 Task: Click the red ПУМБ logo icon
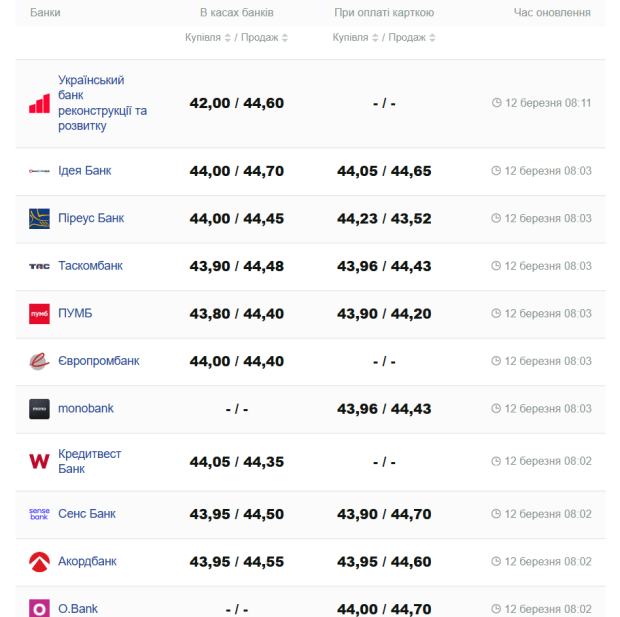point(39,314)
